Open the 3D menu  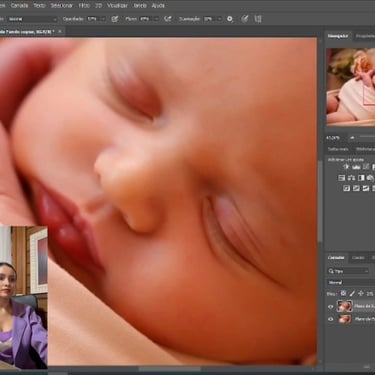pyautogui.click(x=99, y=6)
